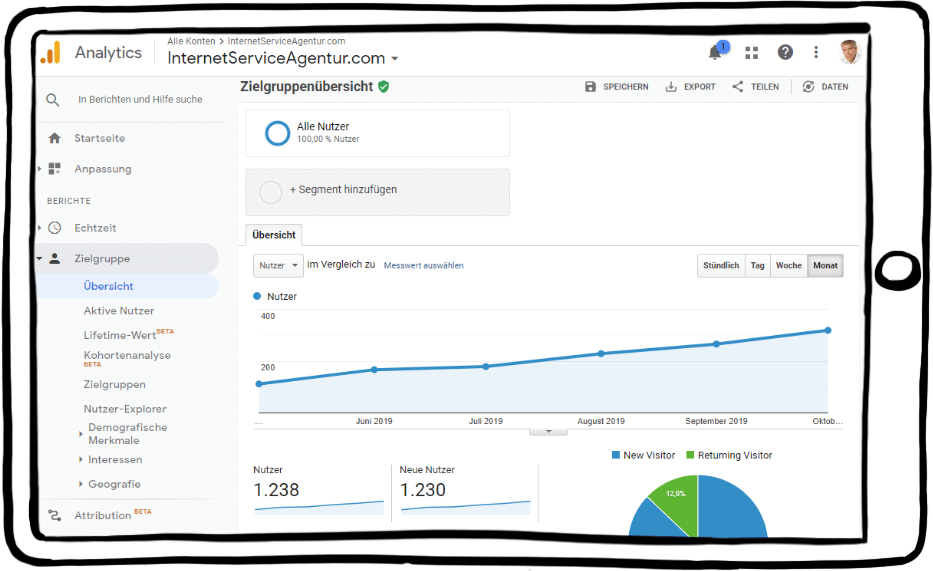
Task: Click the Anpassung dashboard icon
Action: [x=55, y=168]
